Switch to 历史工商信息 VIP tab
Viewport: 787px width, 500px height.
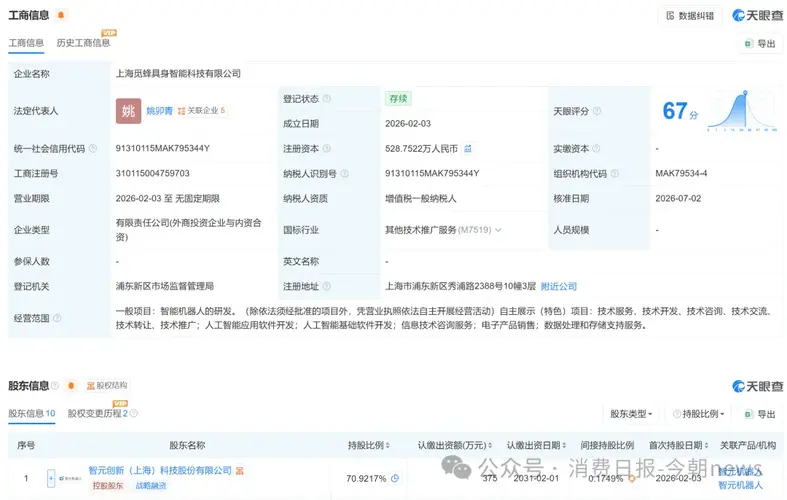coord(83,43)
